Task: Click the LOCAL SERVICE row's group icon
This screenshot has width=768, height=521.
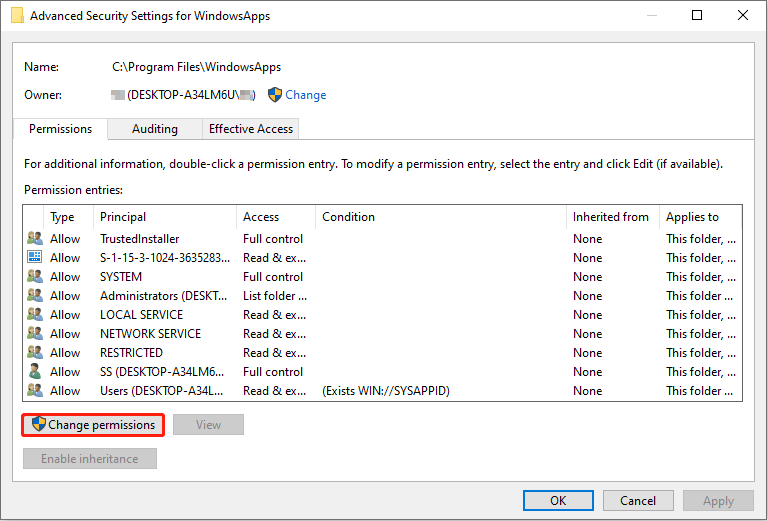Action: coord(35,314)
